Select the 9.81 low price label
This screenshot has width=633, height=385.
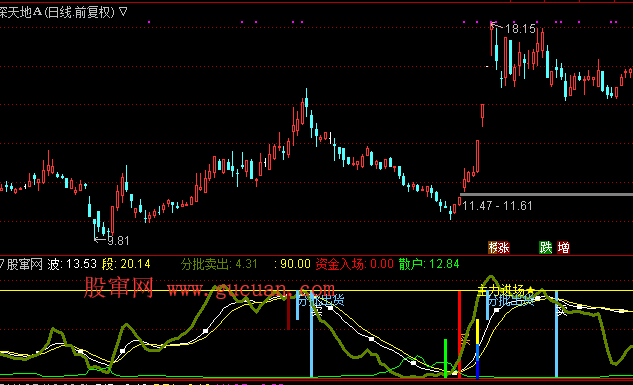(x=118, y=241)
